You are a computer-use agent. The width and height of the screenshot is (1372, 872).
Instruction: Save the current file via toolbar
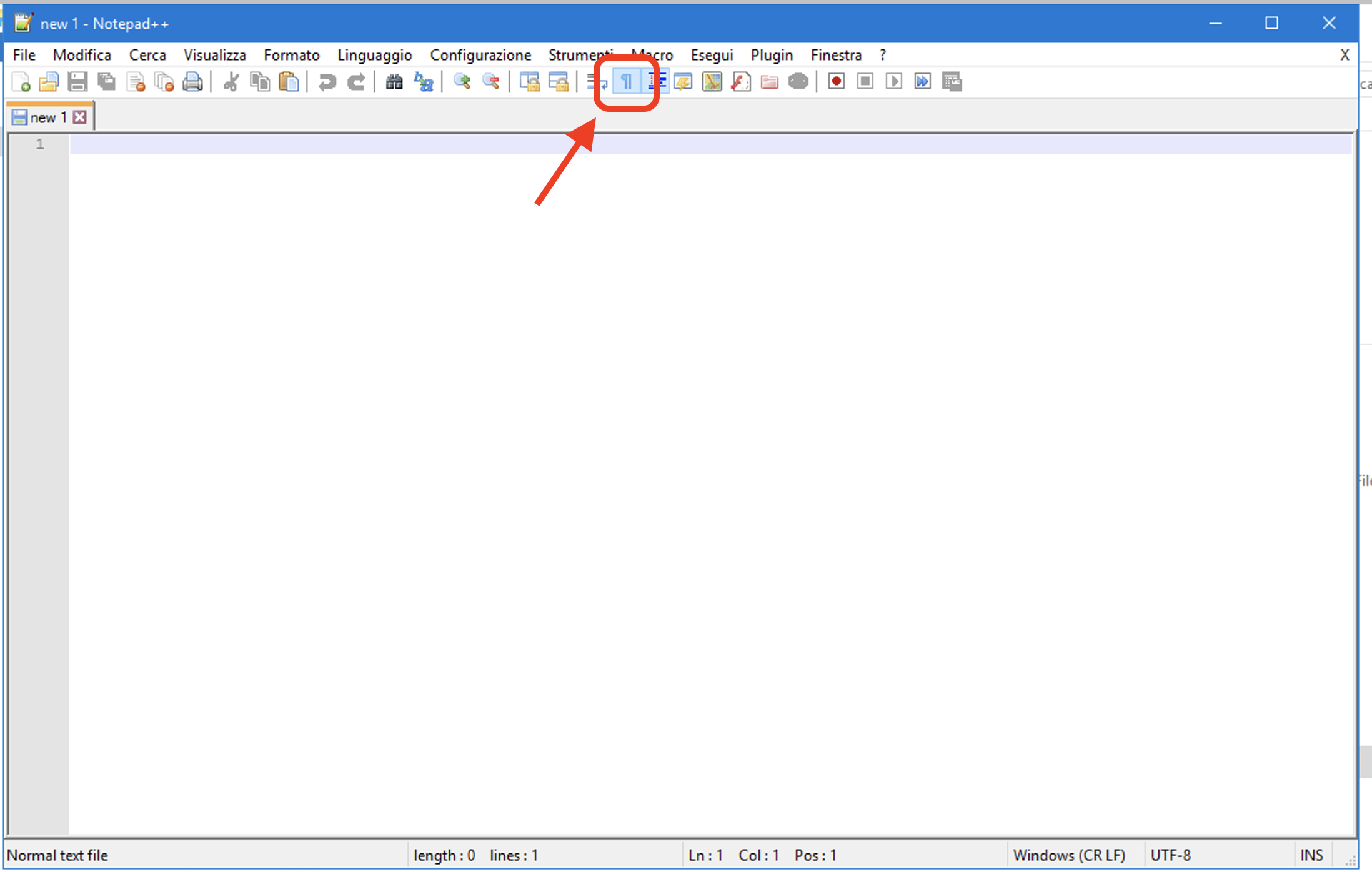click(77, 82)
